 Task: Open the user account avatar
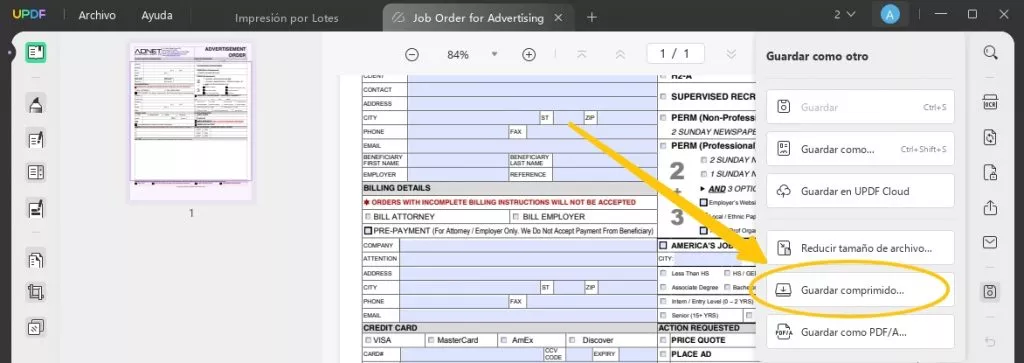(x=889, y=14)
